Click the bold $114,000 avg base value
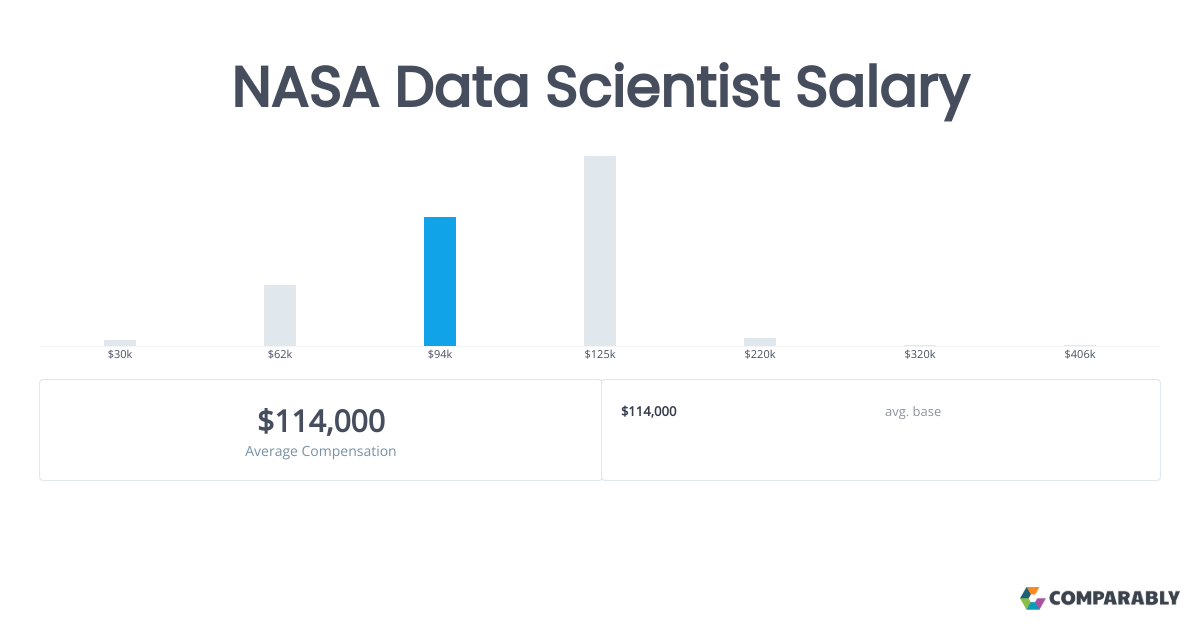Viewport: 1200px width, 630px height. point(649,411)
